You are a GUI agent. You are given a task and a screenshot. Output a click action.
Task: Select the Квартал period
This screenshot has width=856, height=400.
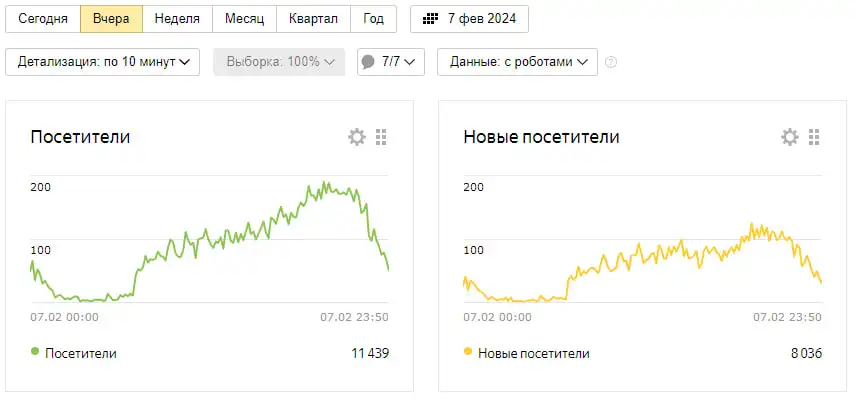tap(313, 19)
